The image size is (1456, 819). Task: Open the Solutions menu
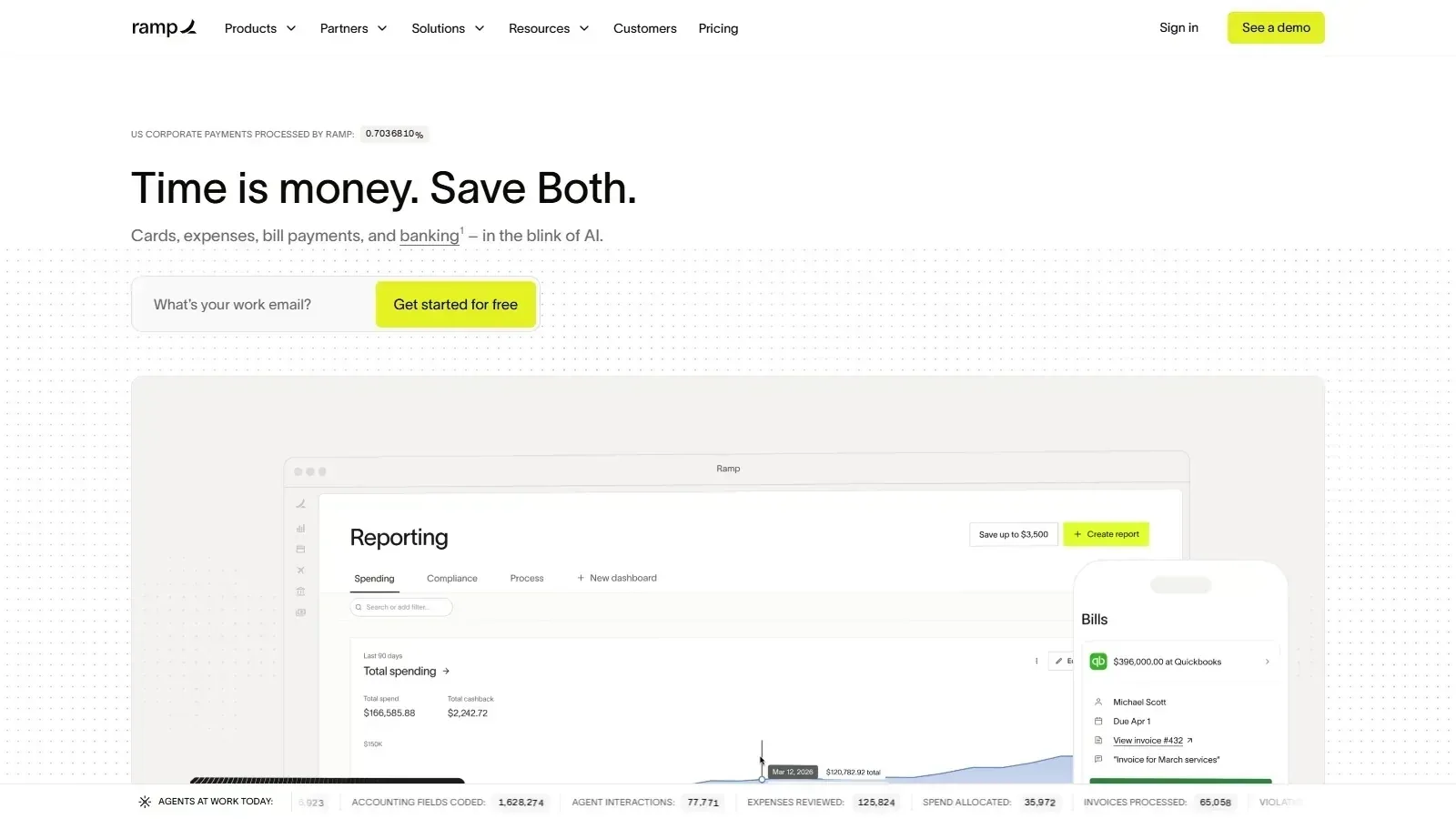(448, 28)
